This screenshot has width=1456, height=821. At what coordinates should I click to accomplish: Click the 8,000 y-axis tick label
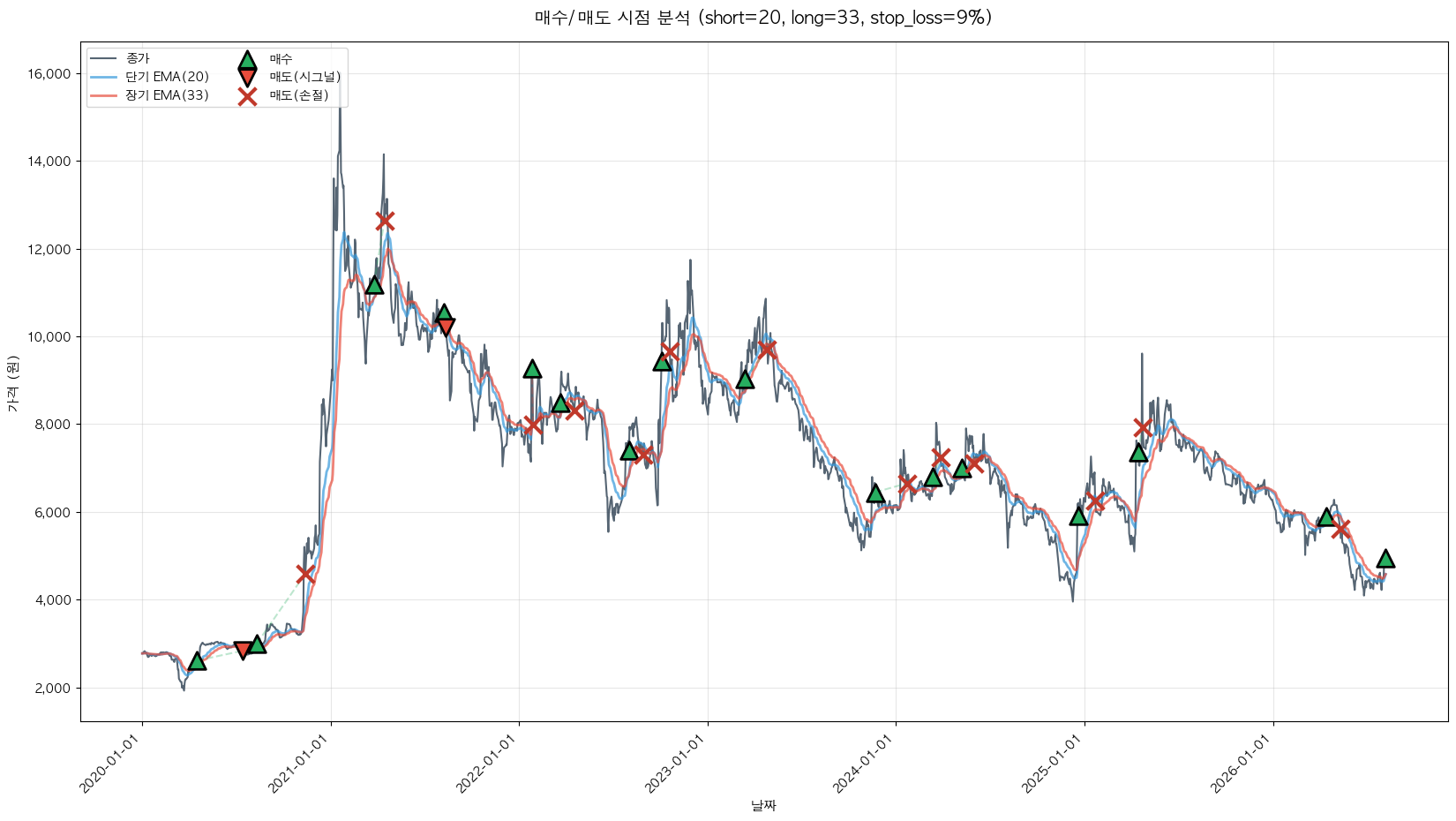click(x=53, y=425)
